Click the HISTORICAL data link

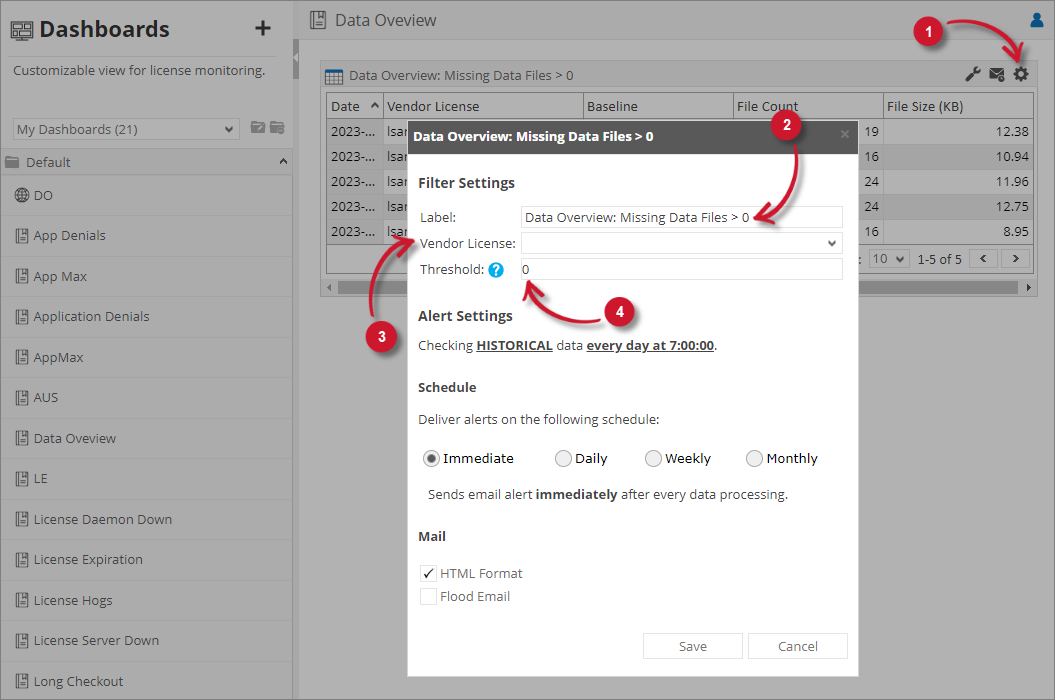pyautogui.click(x=514, y=345)
